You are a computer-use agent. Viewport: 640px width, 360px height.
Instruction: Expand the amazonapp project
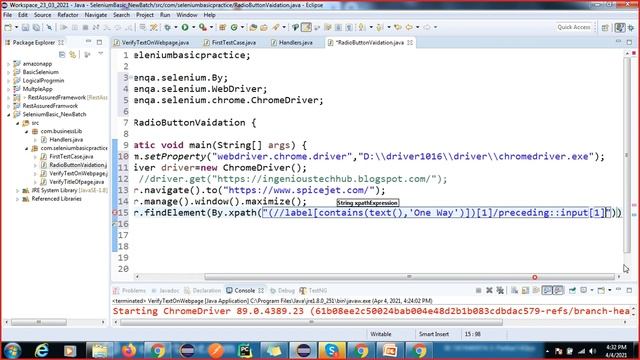click(9, 64)
